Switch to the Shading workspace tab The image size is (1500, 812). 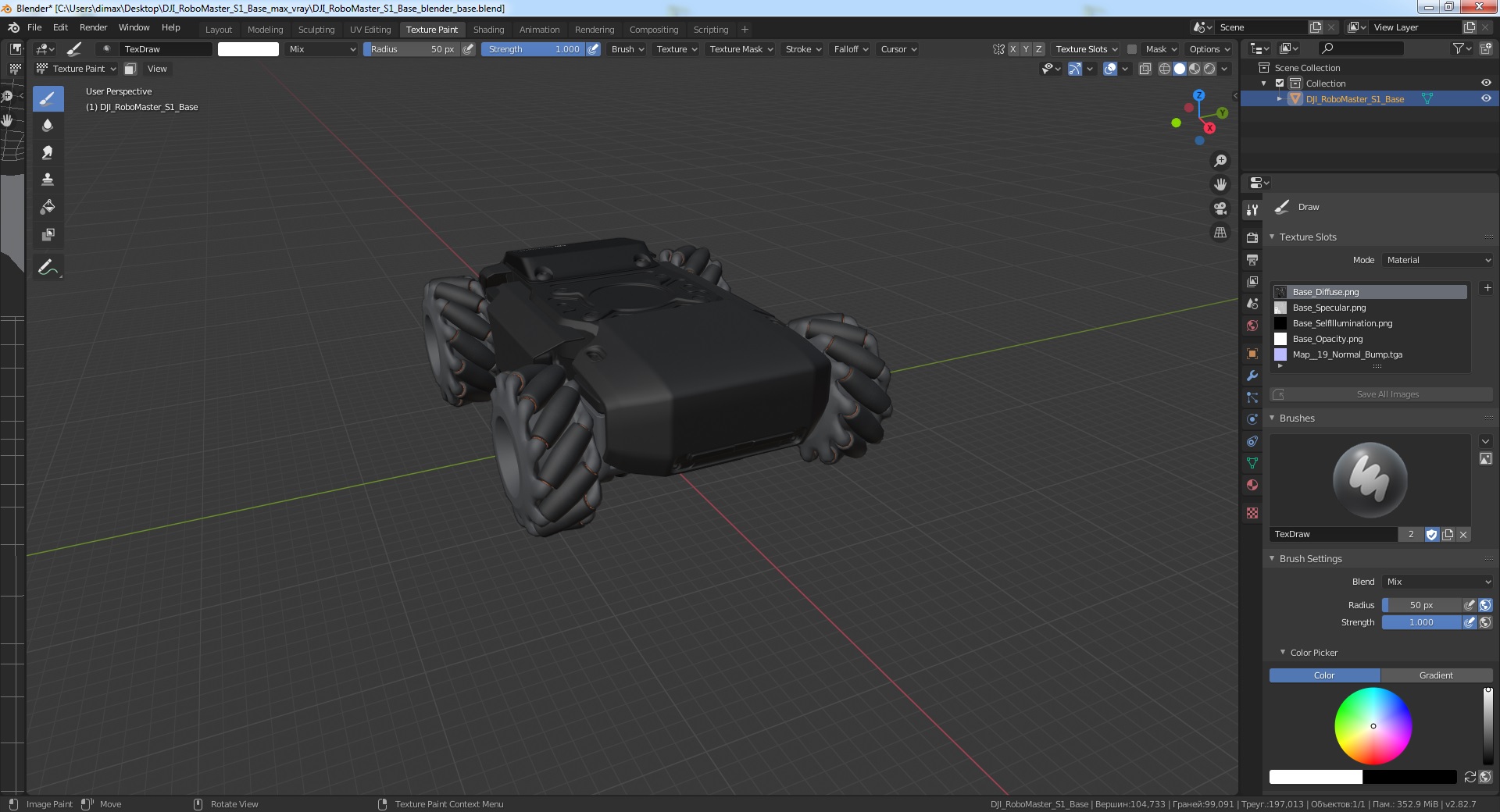coord(488,30)
